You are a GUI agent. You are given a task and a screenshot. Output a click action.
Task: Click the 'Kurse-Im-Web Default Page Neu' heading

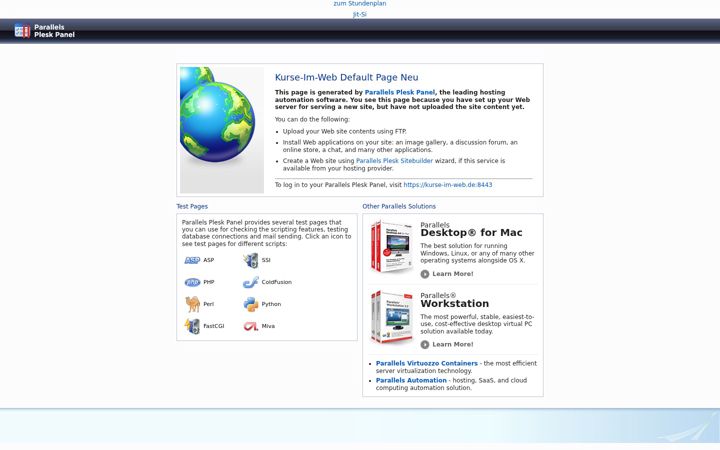pos(346,77)
